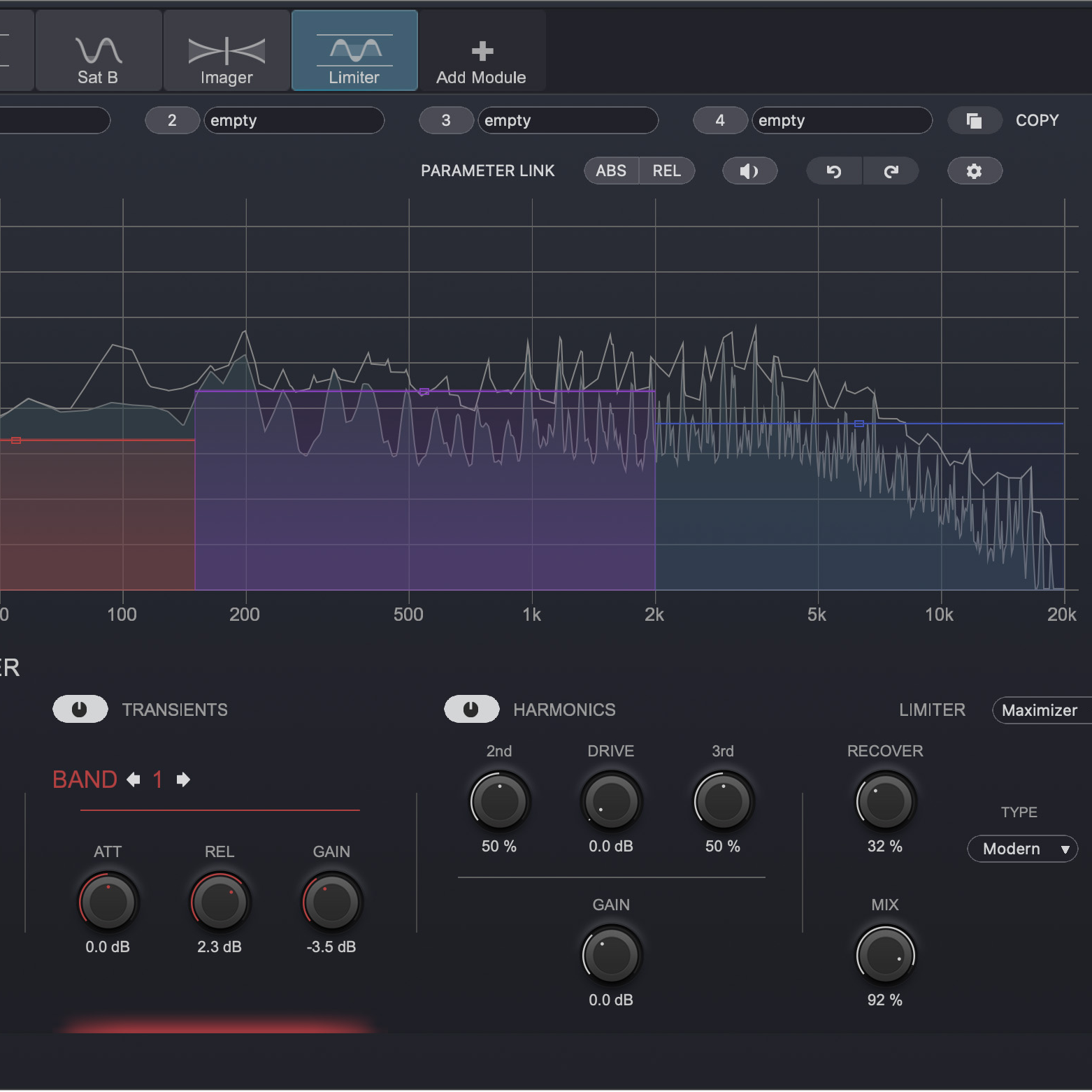Go to next band with right arrow
This screenshot has height=1092, width=1092.
click(183, 780)
